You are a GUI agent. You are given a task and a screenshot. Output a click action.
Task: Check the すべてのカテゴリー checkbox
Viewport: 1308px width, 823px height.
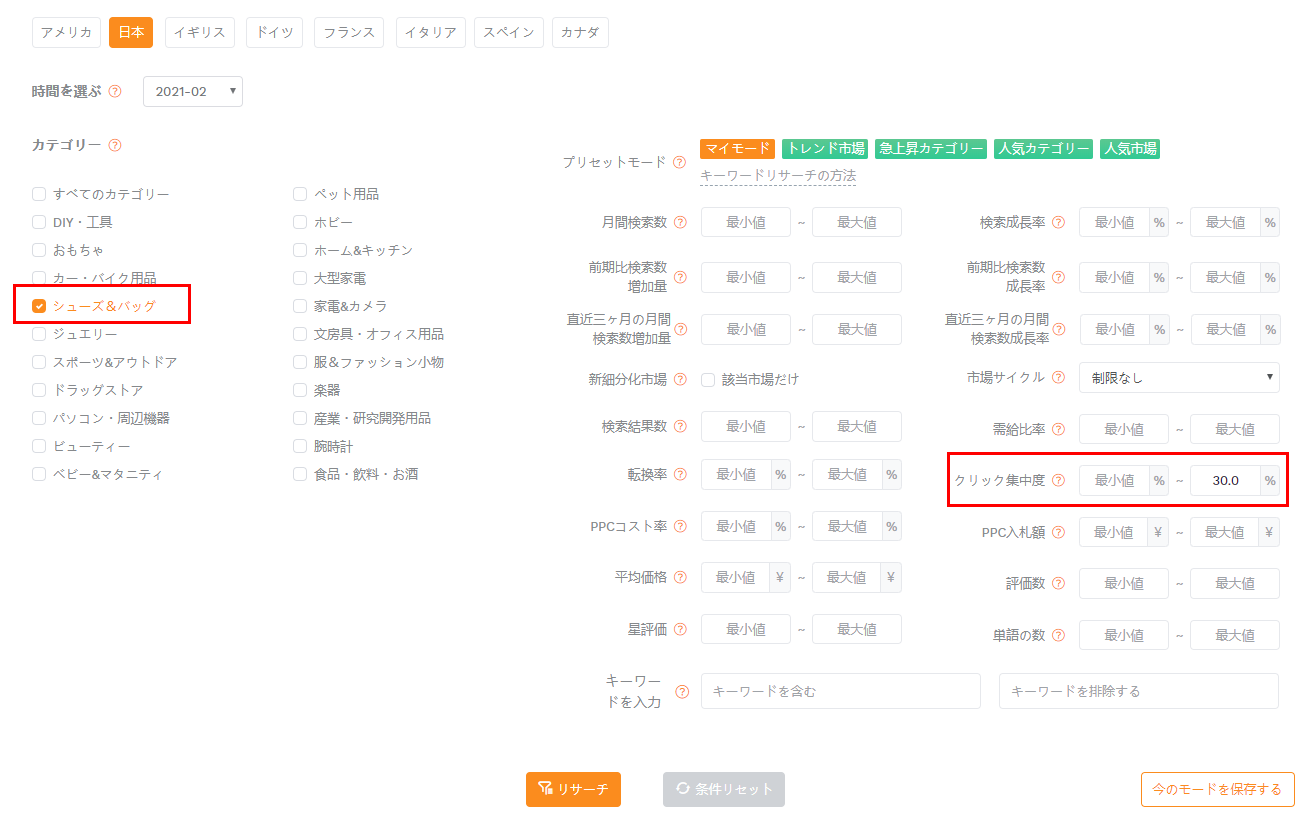coord(39,194)
